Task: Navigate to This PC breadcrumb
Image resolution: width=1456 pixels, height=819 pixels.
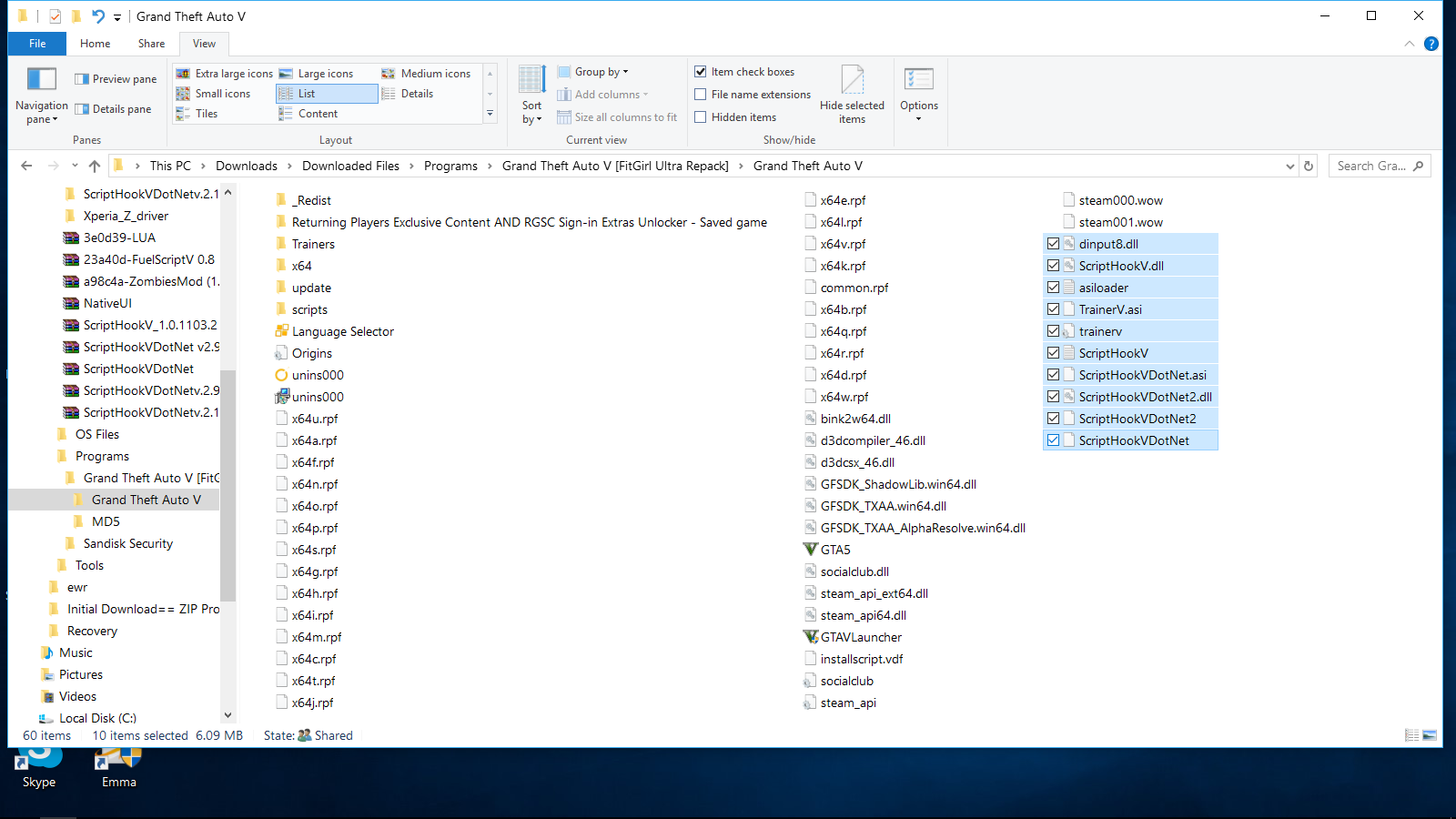Action: (x=170, y=166)
